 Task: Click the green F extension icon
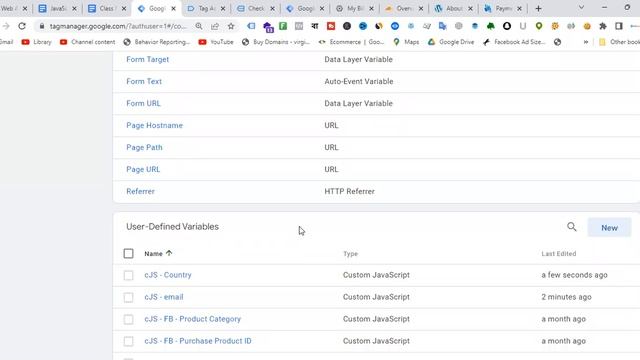coord(283,26)
